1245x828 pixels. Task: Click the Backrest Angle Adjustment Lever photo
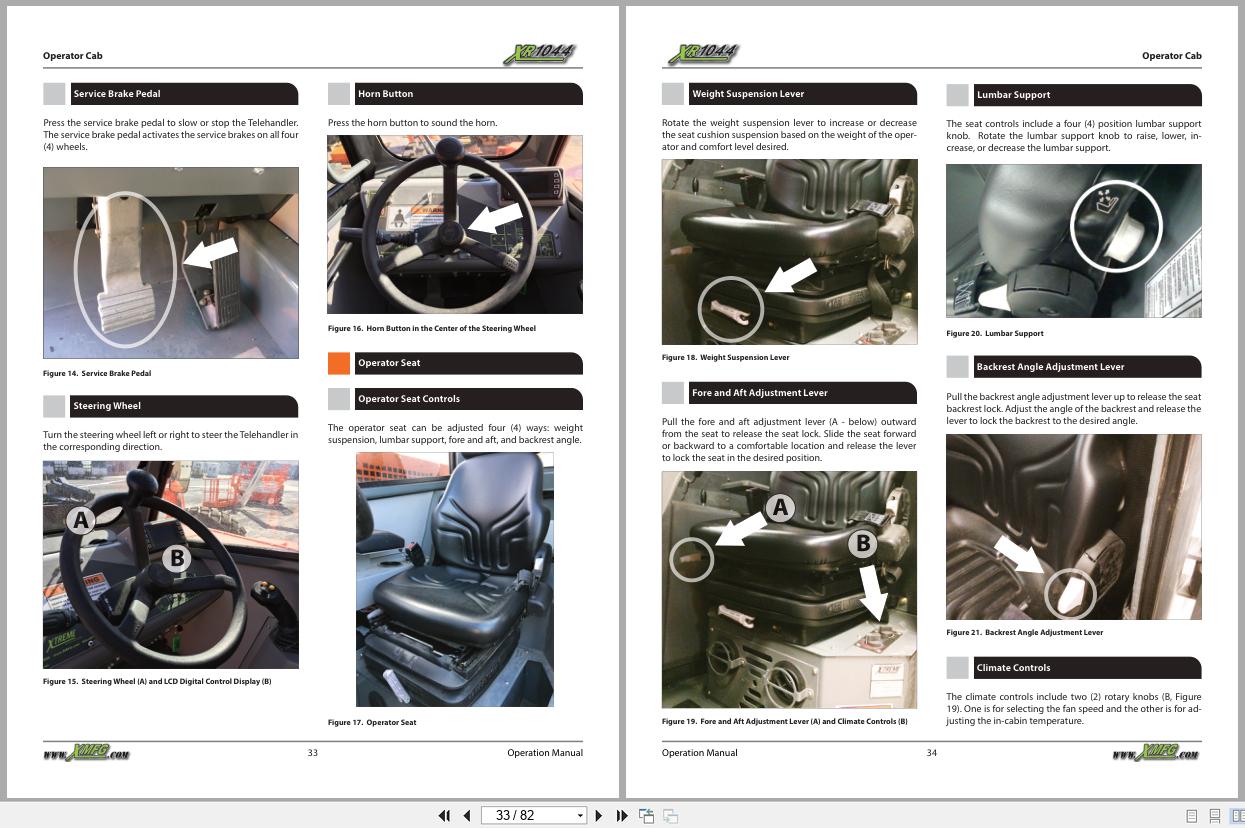[1074, 527]
